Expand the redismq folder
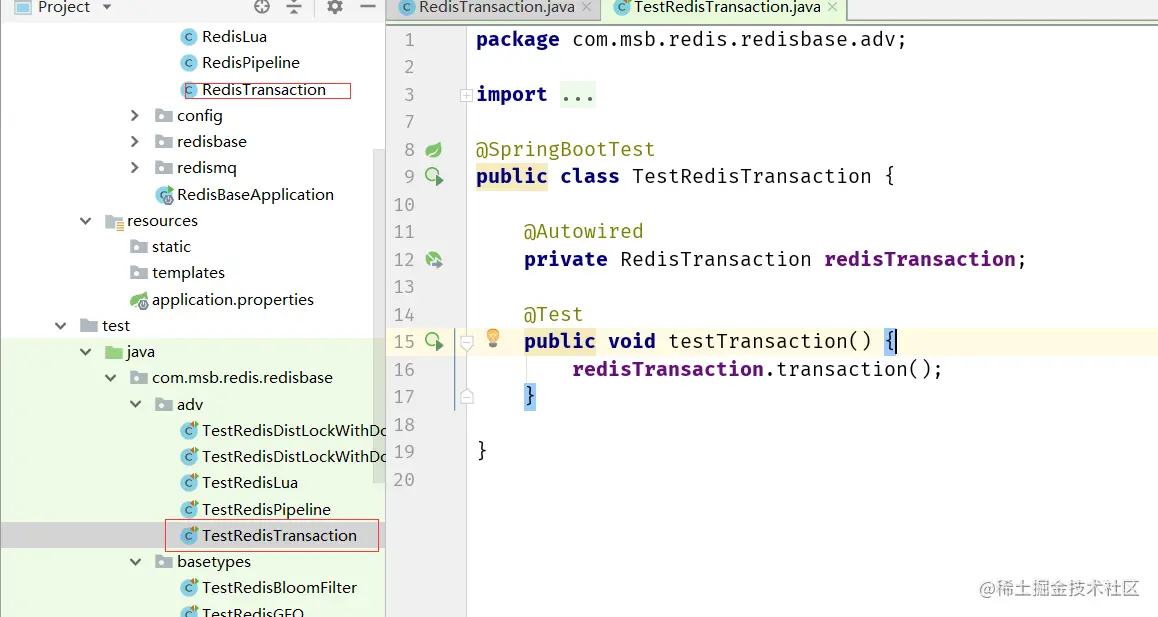This screenshot has width=1158, height=617. [134, 168]
